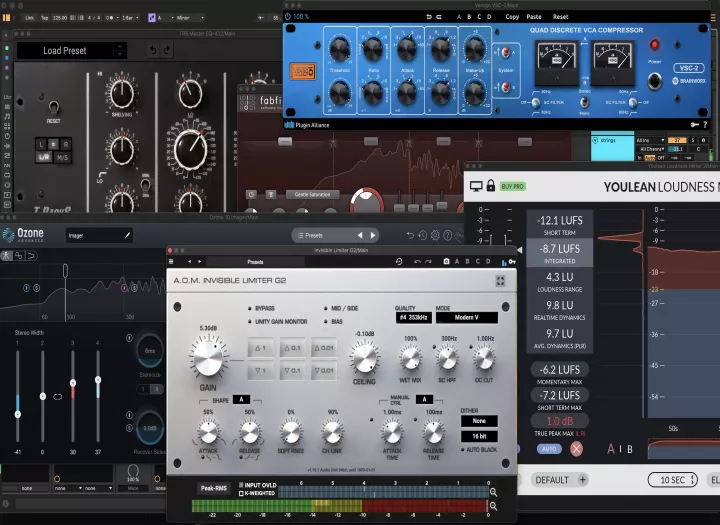The image size is (720, 525).
Task: Click Copy in VSC-2 toolbar
Action: point(512,17)
